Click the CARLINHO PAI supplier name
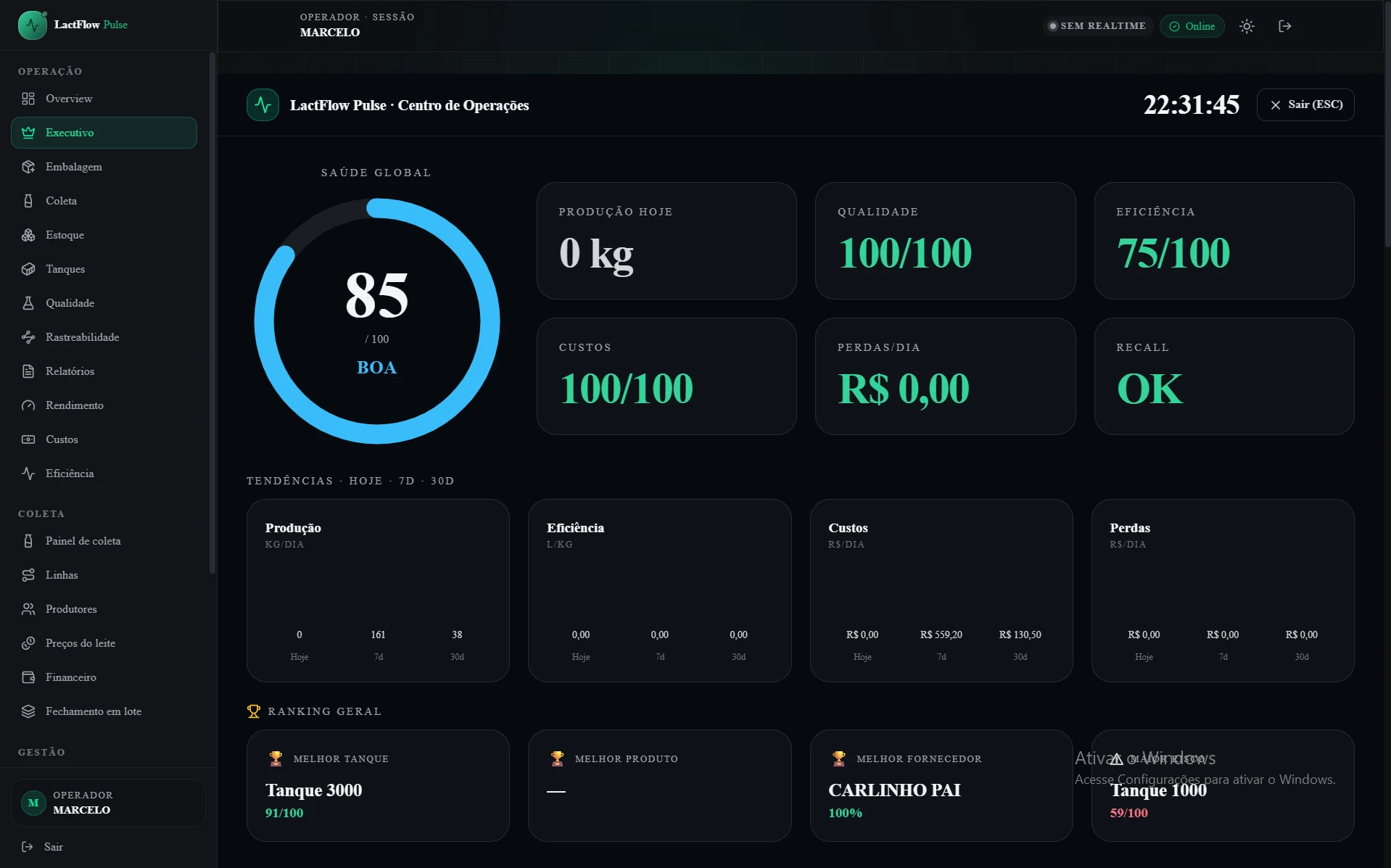Screen dimensions: 1391x868 tap(895, 790)
